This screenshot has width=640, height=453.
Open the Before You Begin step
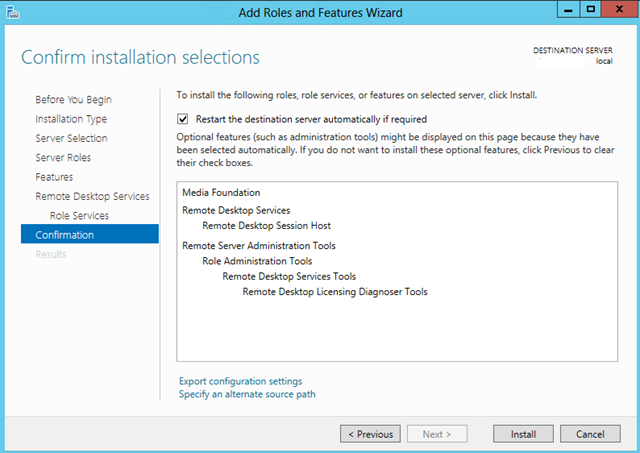[x=73, y=100]
